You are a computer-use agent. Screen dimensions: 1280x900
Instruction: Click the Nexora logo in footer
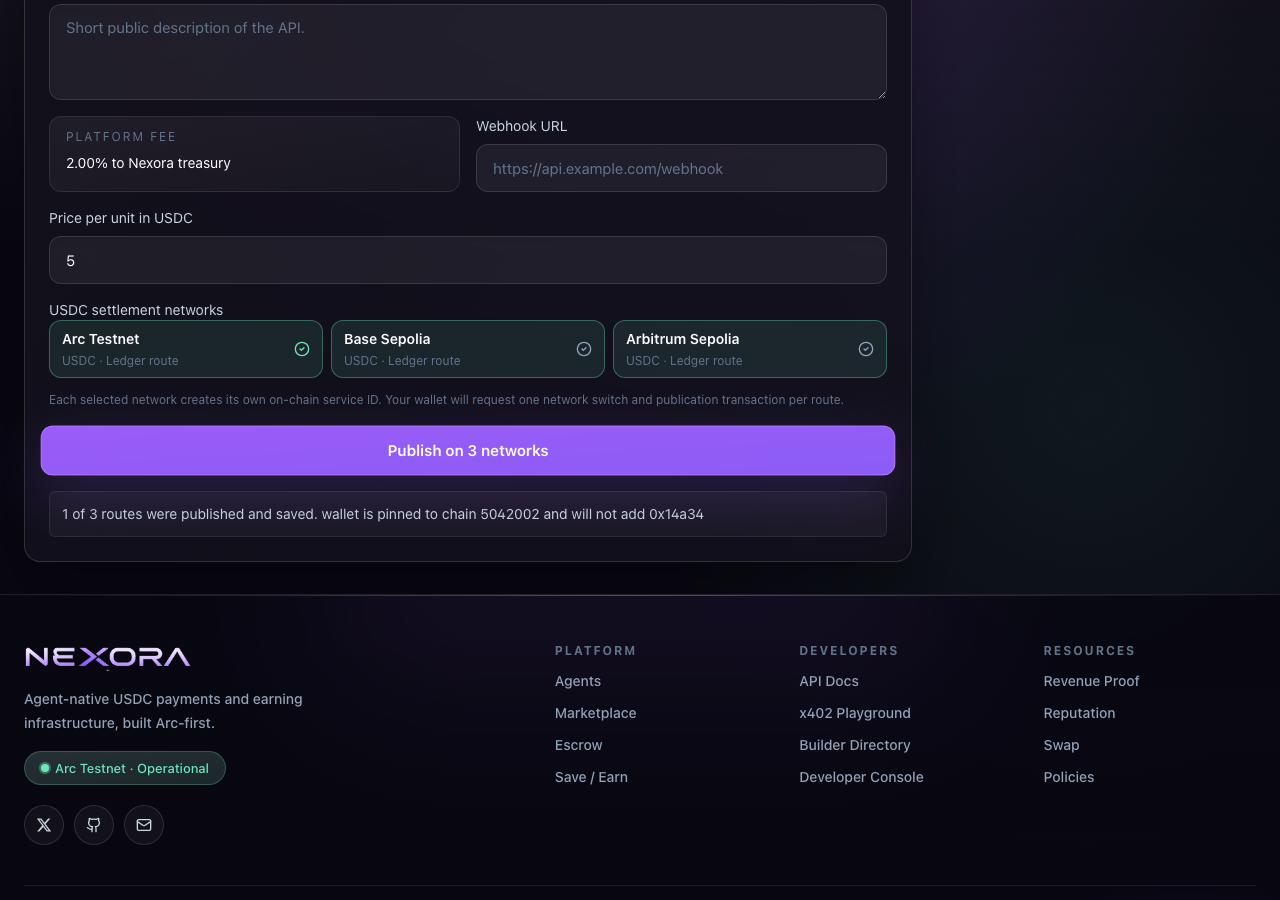tap(107, 657)
